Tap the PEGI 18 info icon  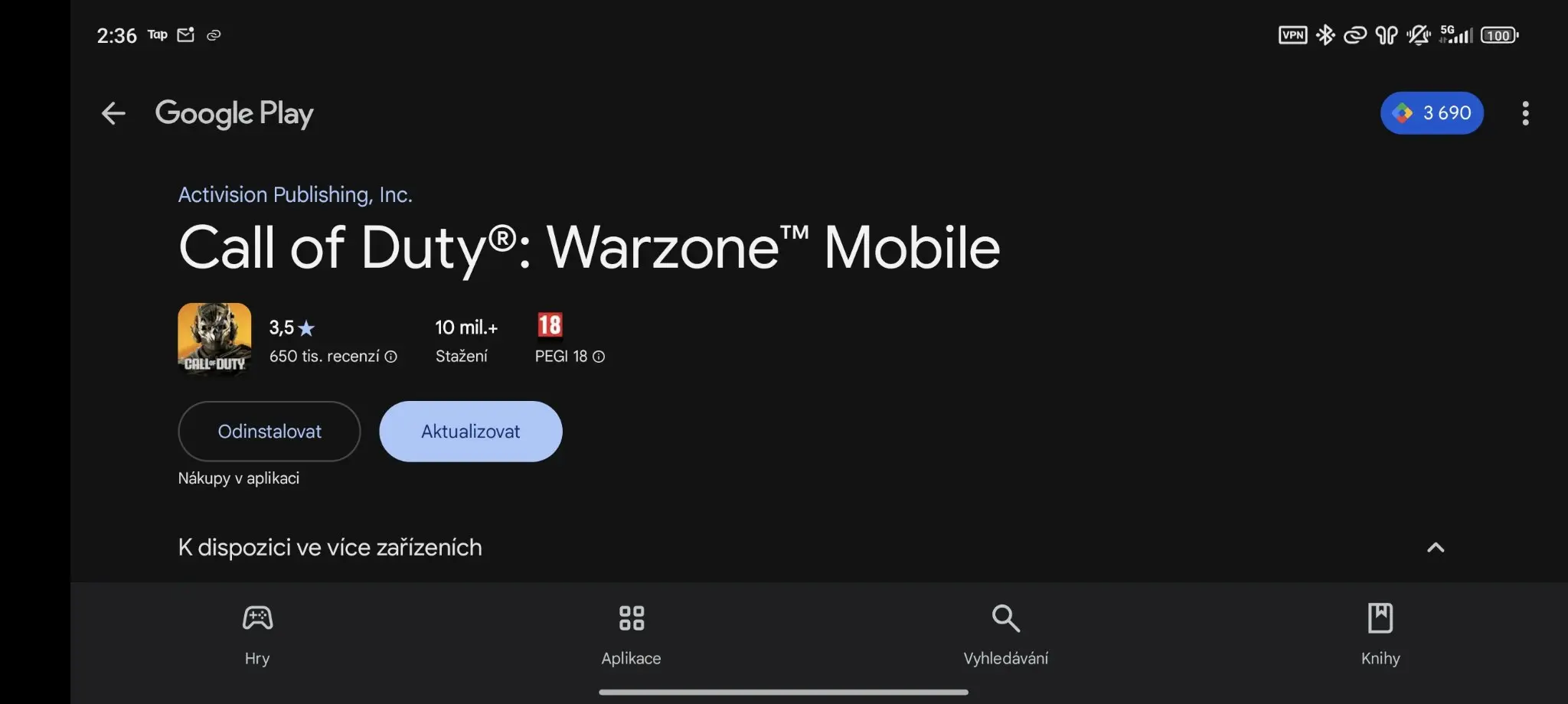pyautogui.click(x=599, y=357)
